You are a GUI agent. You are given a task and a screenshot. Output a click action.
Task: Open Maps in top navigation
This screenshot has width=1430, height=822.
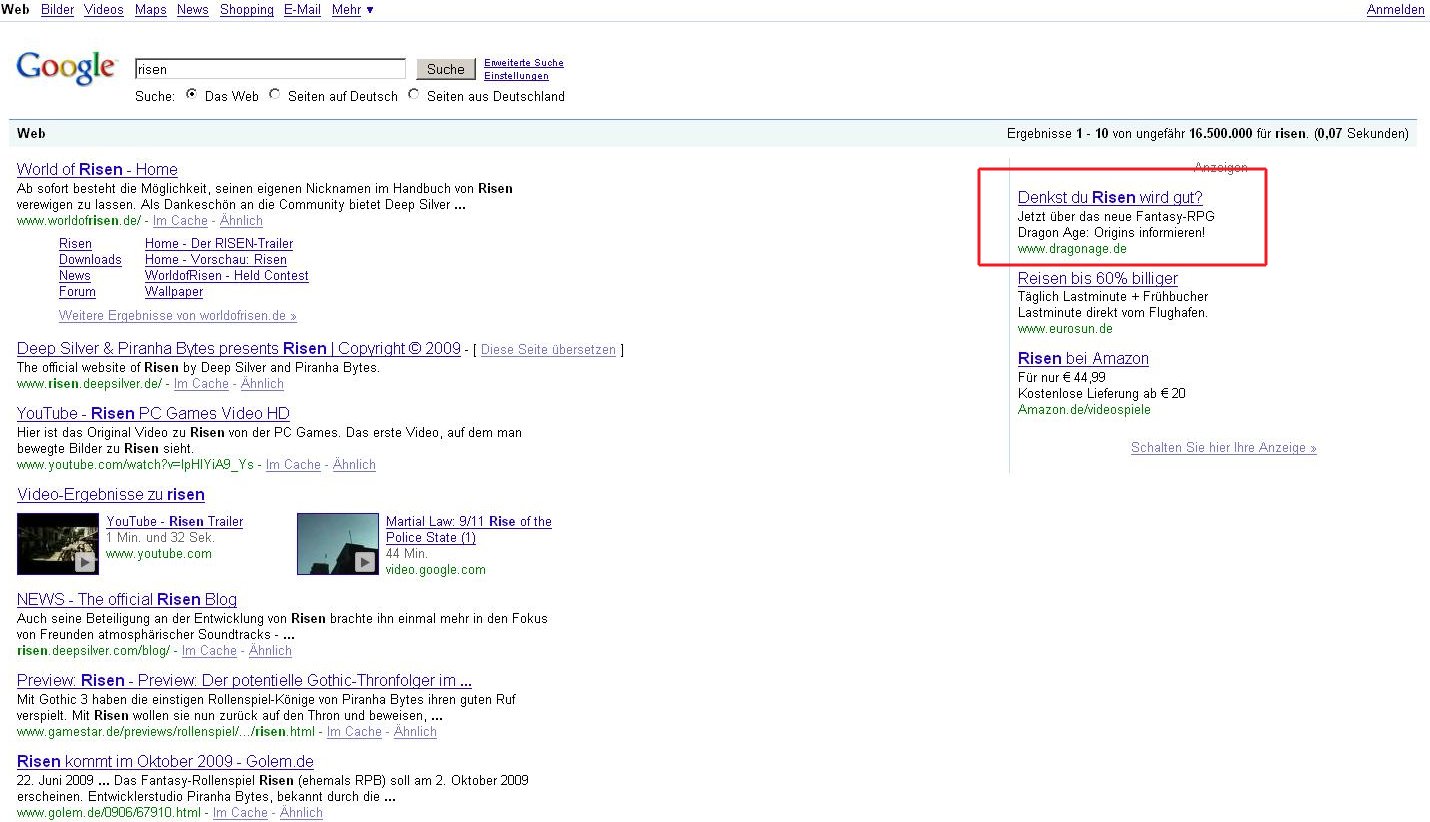coord(150,9)
